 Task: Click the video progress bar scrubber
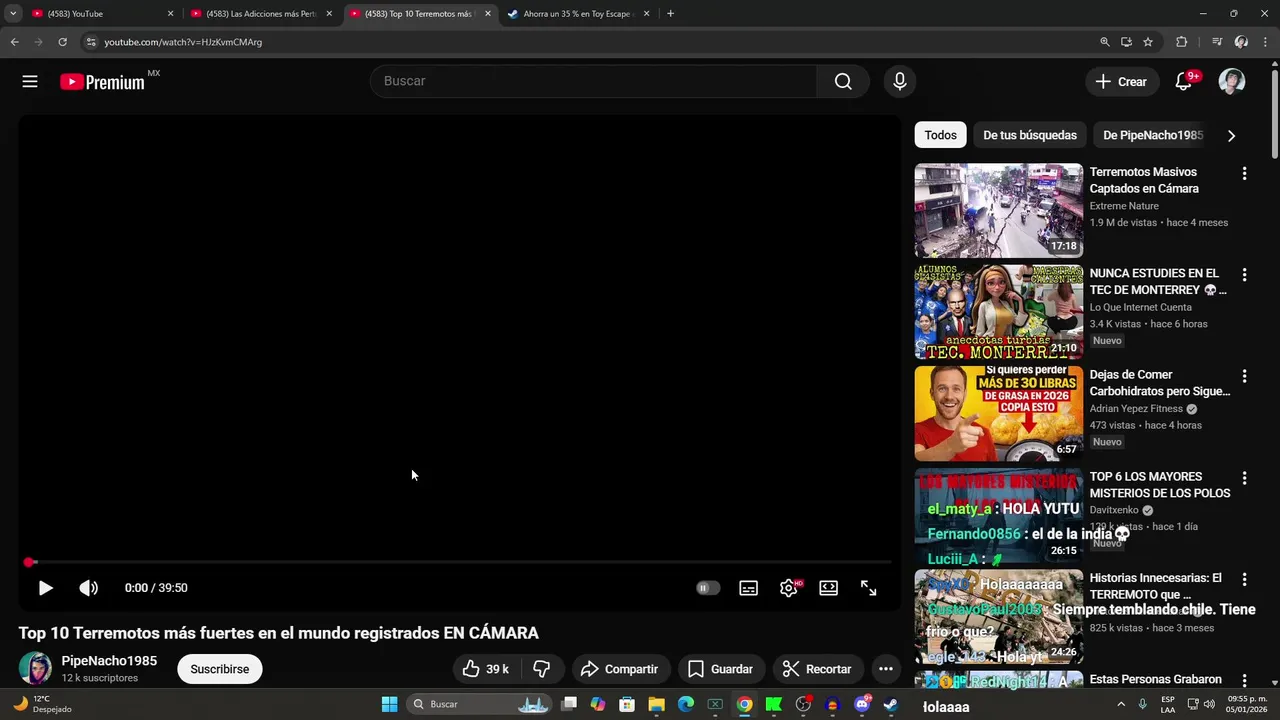click(29, 563)
